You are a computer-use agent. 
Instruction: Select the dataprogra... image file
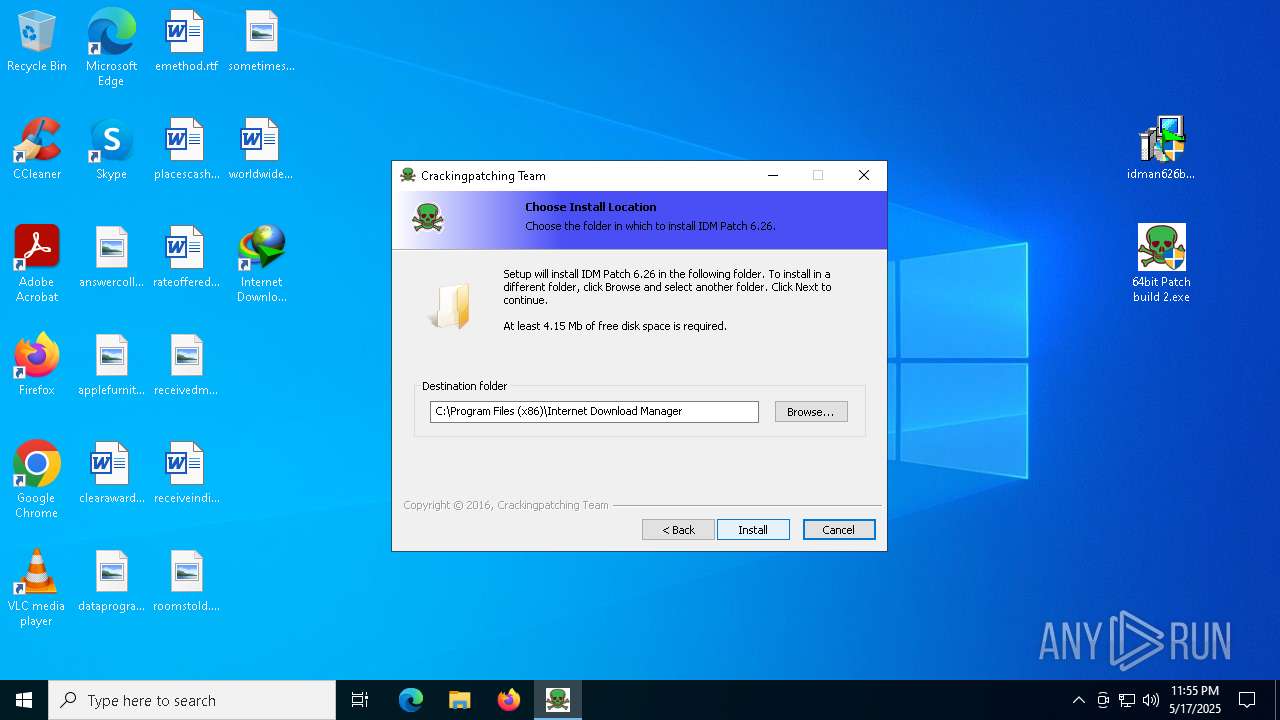coord(111,581)
